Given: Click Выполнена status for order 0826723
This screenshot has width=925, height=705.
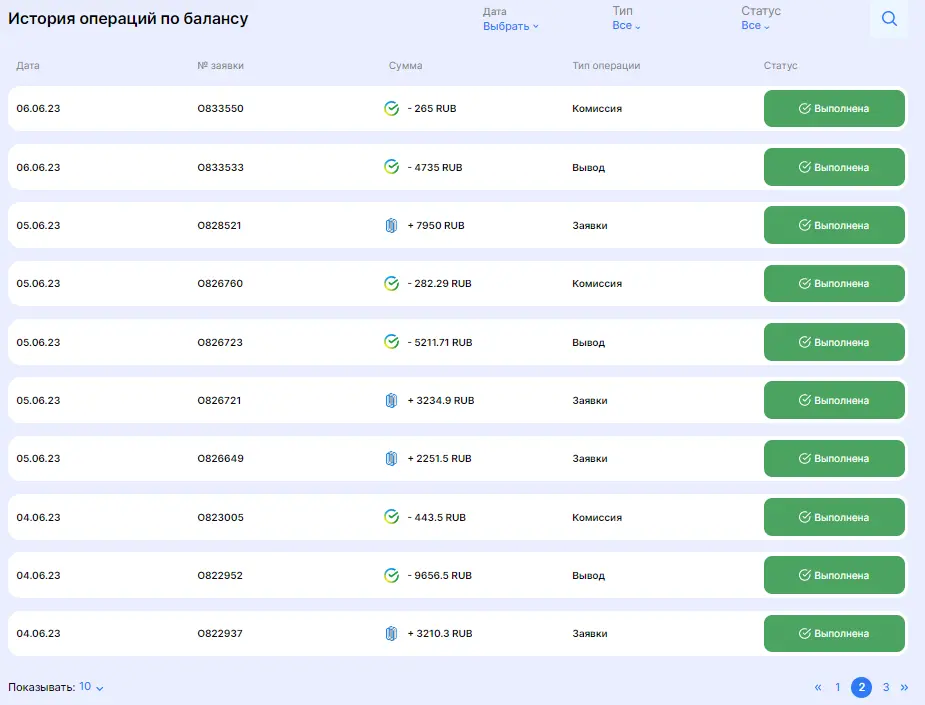Looking at the screenshot, I should pos(834,342).
